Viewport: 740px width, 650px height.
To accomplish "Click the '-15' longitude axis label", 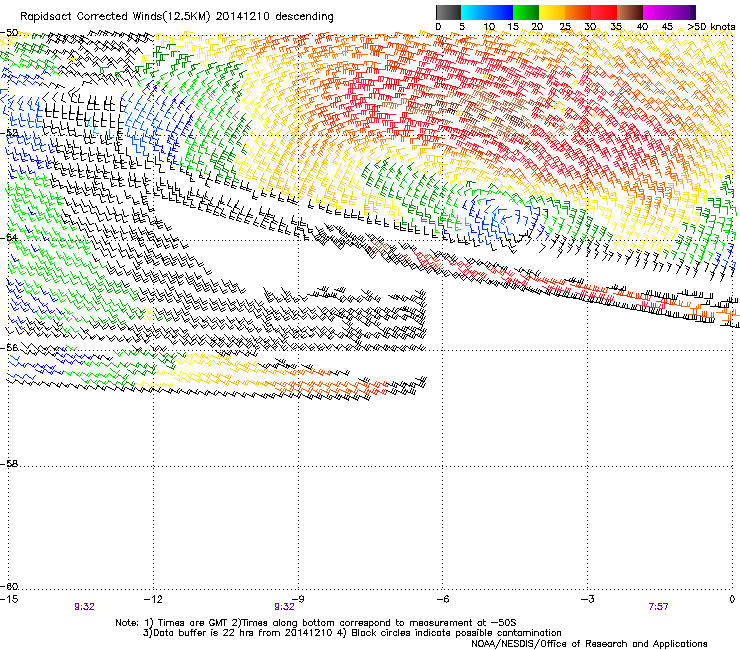I will click(9, 599).
